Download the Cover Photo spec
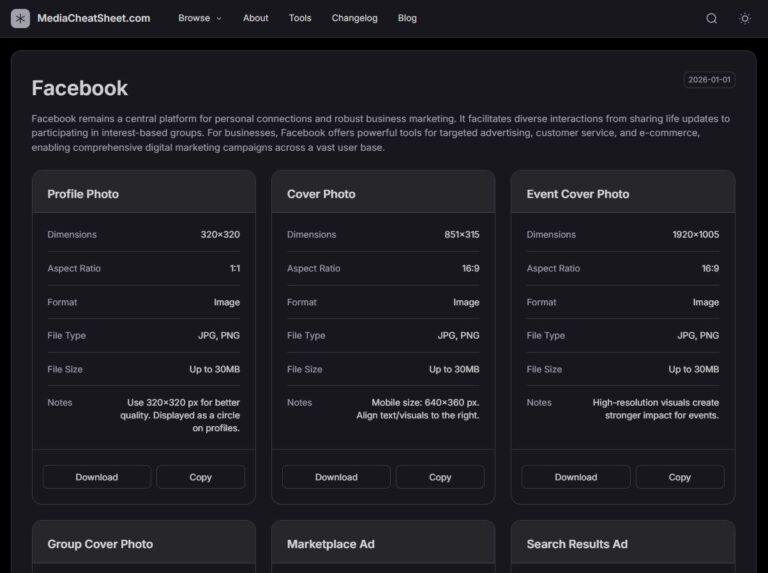 [336, 477]
